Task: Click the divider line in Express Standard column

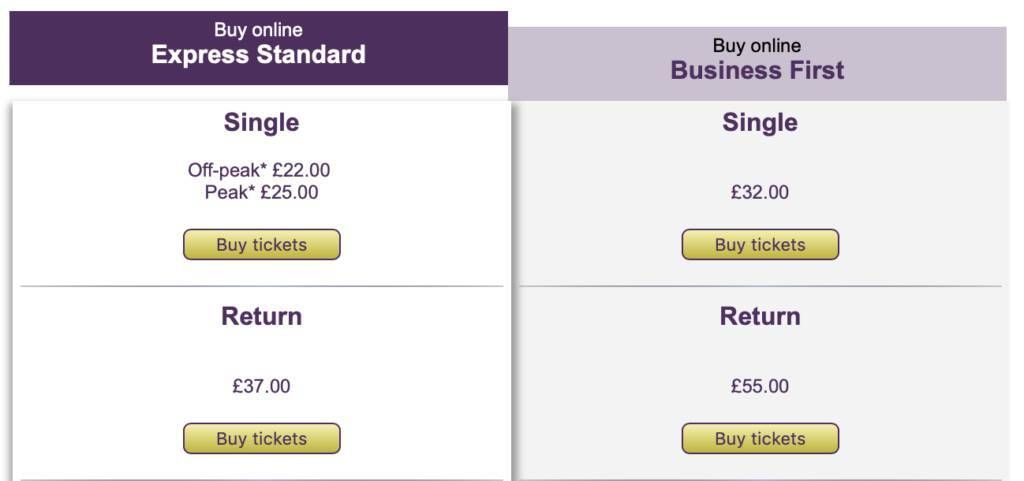Action: coord(261,286)
